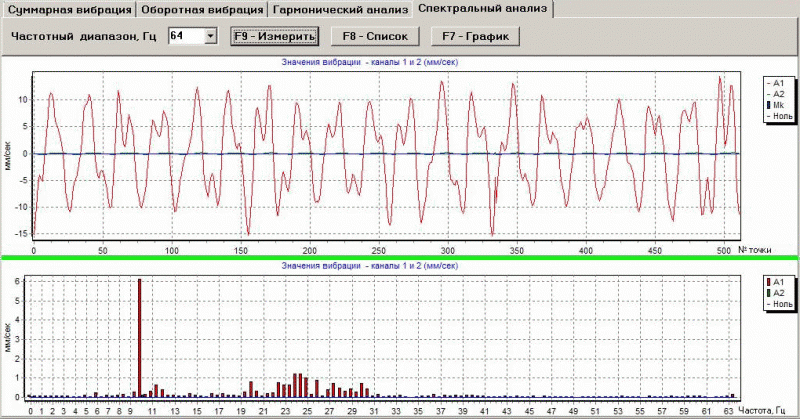
Task: Click spectrum chart title Значения вибрации
Action: pos(370,266)
